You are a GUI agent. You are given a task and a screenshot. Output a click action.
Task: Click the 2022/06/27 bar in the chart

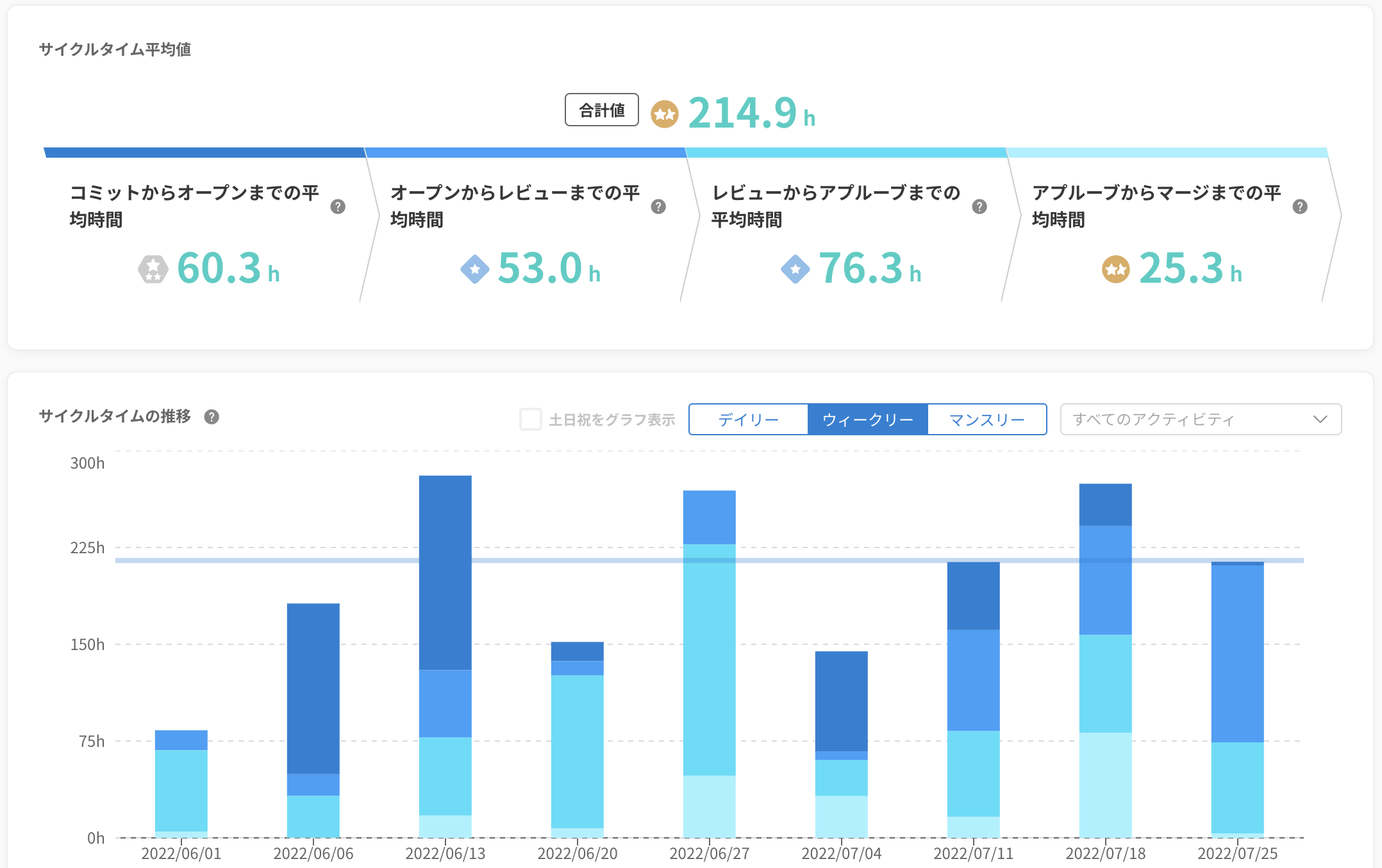point(709,660)
